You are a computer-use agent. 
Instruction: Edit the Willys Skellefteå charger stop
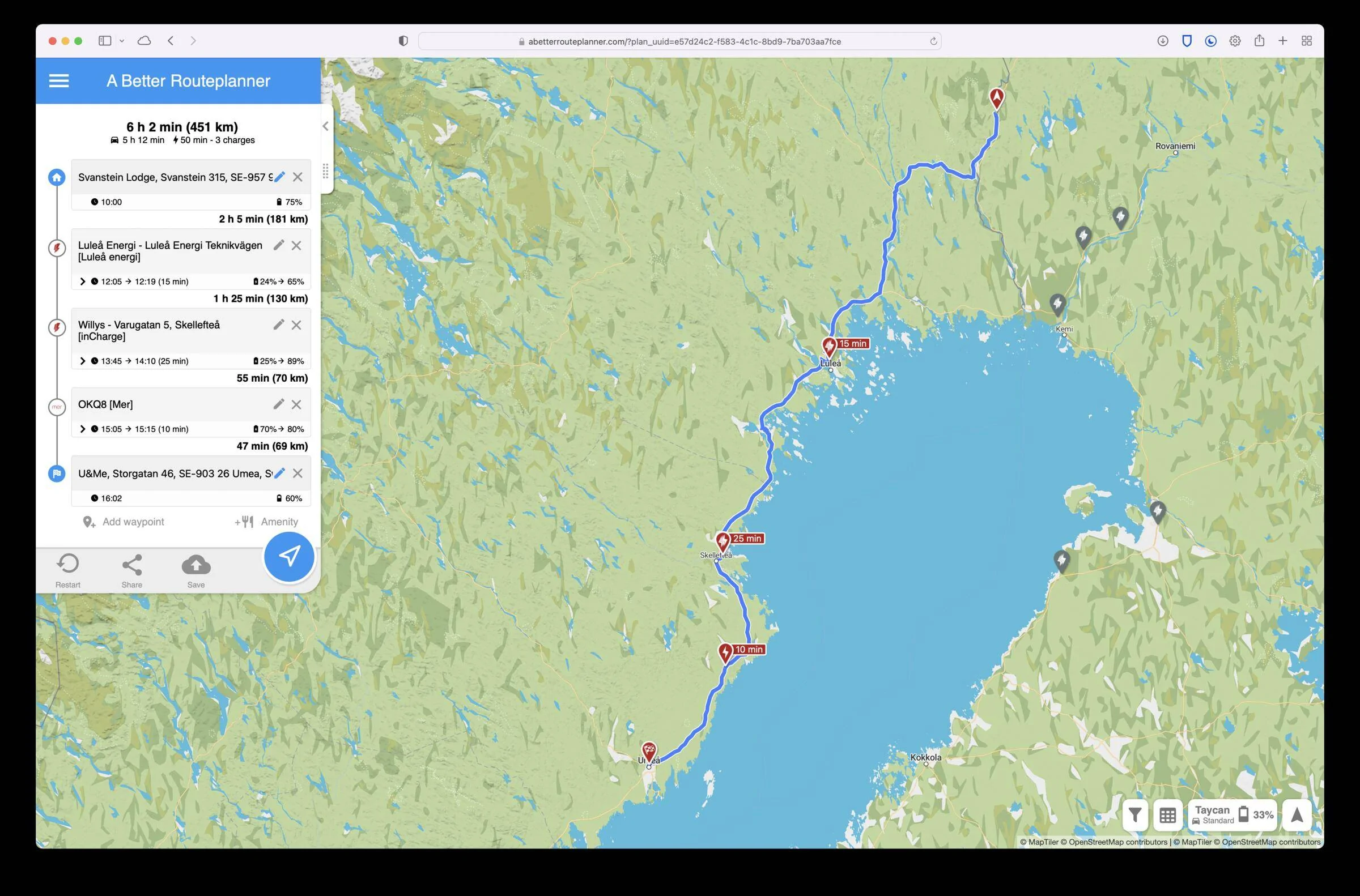pyautogui.click(x=278, y=325)
